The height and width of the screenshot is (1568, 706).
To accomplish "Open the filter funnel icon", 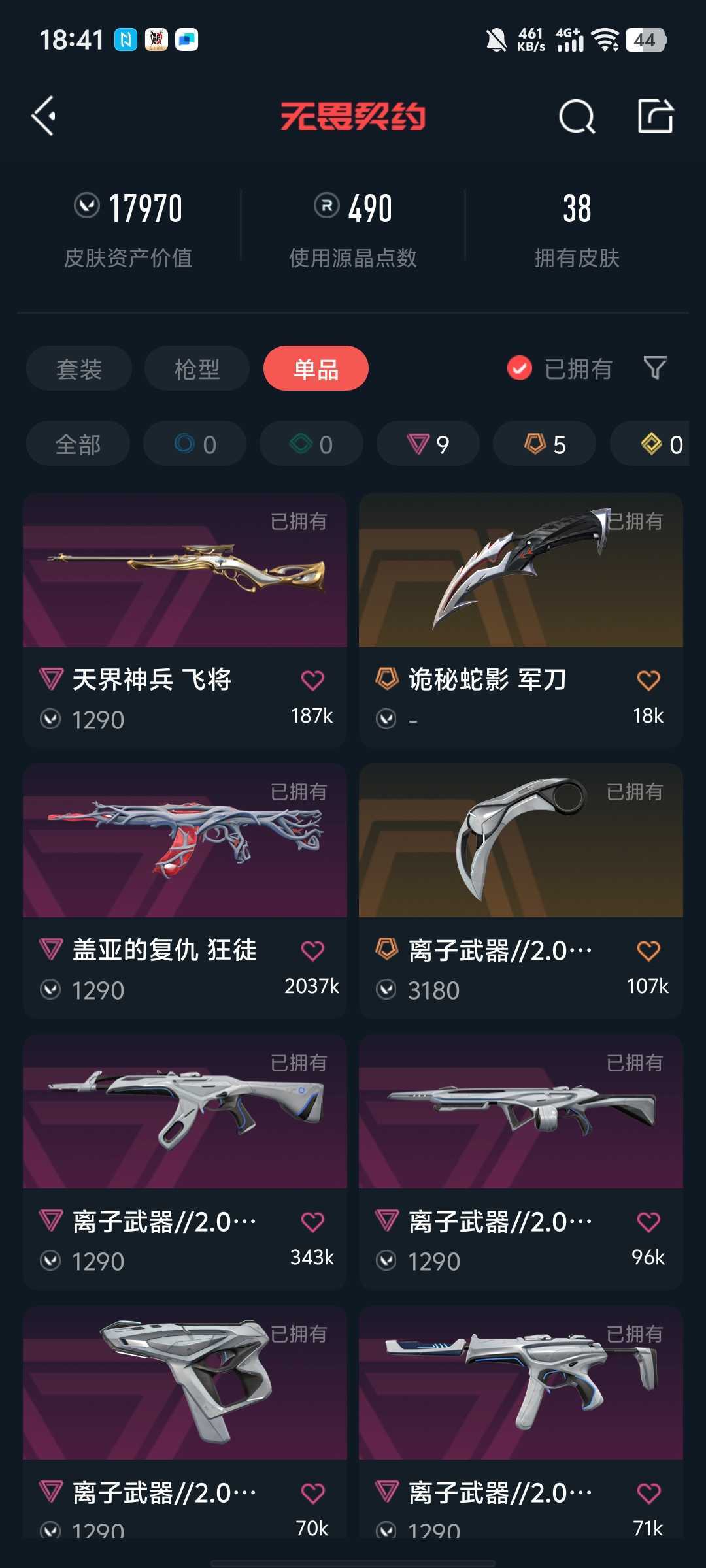I will click(654, 368).
